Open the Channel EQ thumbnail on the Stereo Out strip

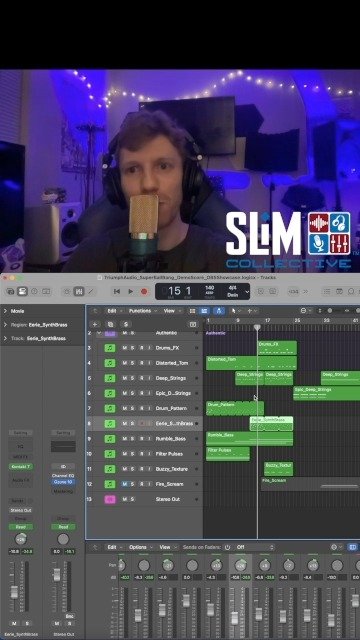tap(63, 446)
